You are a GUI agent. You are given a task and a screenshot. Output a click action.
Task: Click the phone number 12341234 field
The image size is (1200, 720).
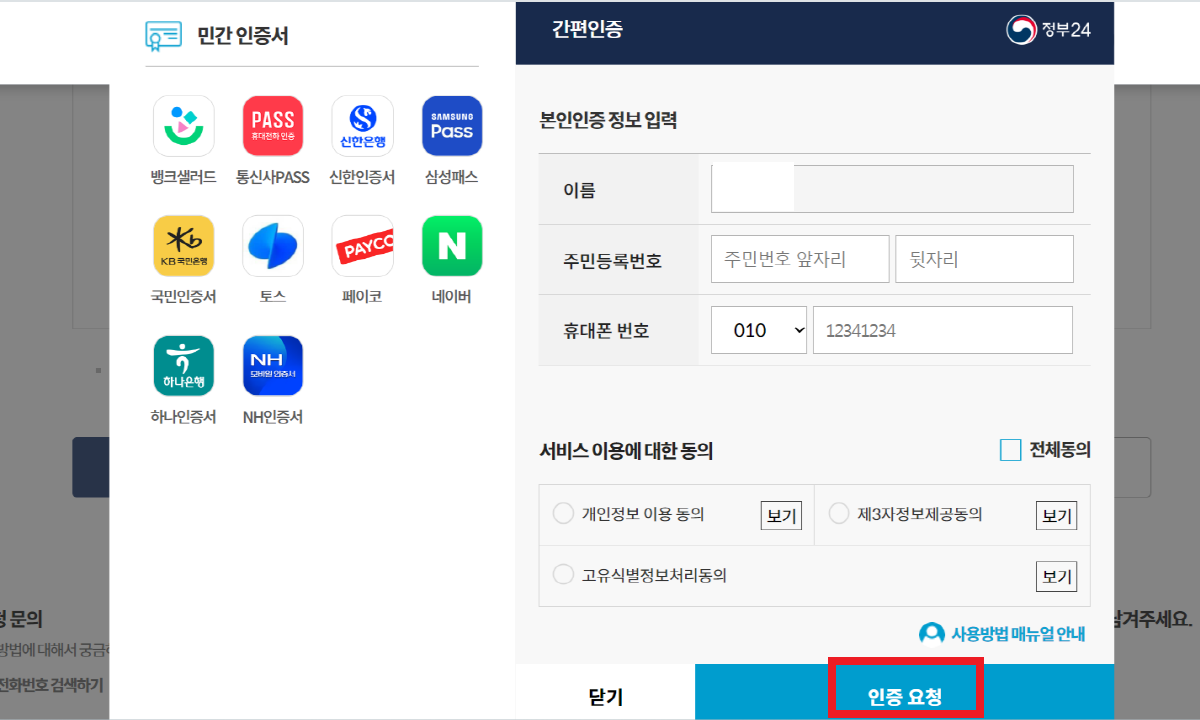pos(943,330)
